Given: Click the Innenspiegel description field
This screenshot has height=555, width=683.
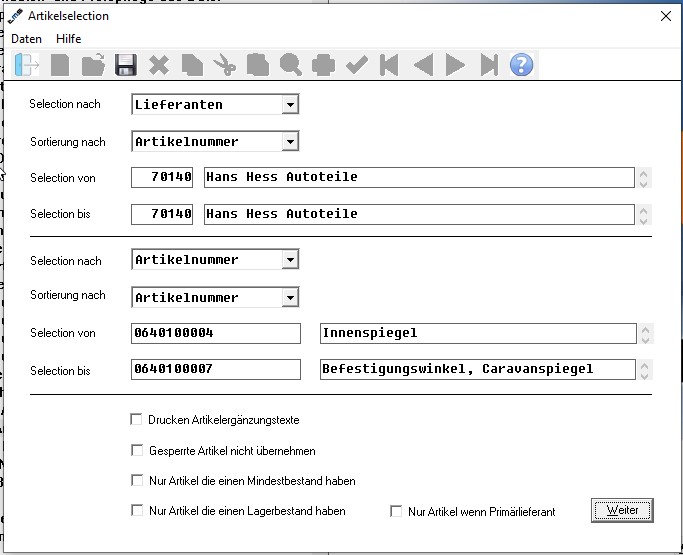Looking at the screenshot, I should (478, 333).
